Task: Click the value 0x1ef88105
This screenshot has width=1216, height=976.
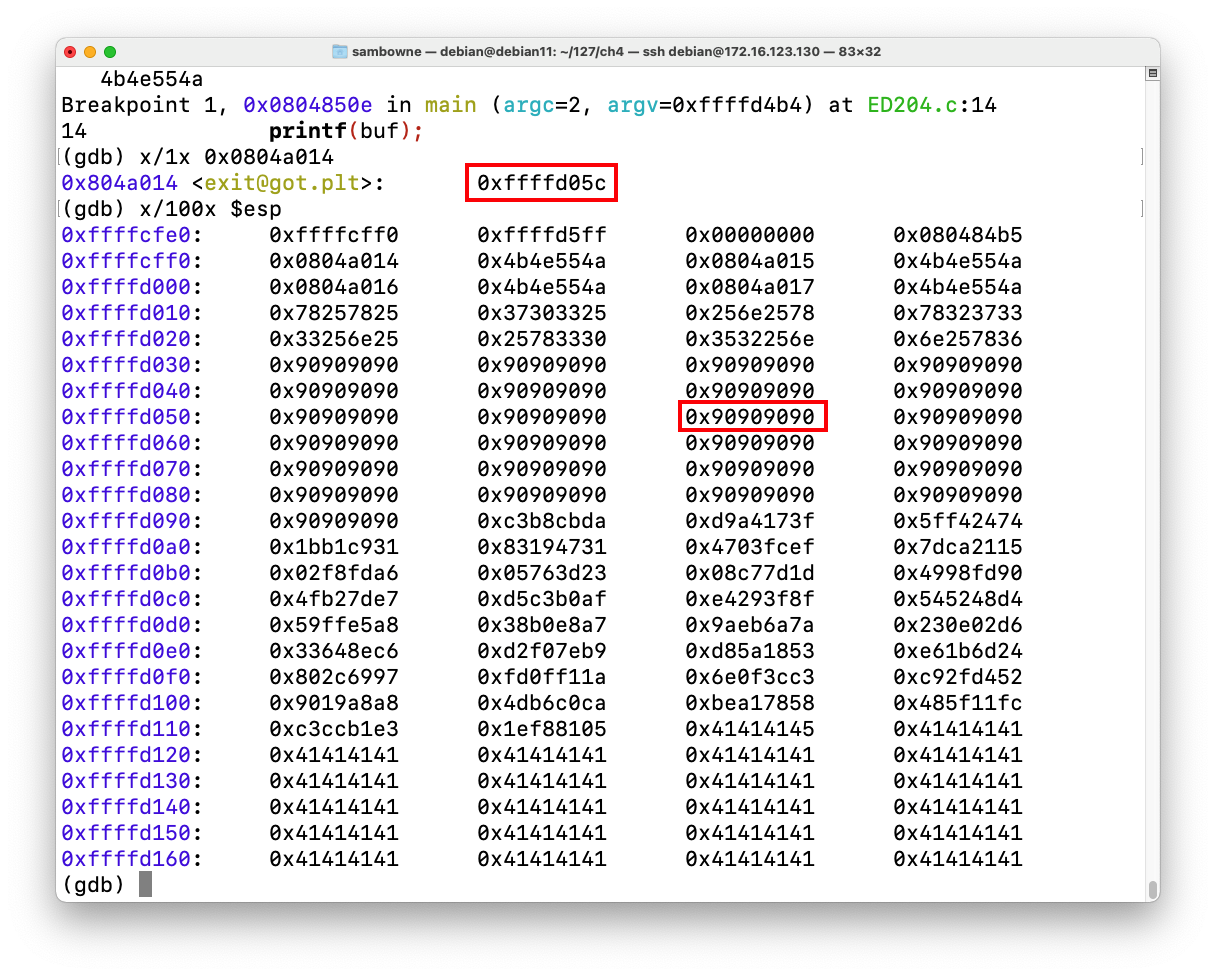Action: [542, 729]
